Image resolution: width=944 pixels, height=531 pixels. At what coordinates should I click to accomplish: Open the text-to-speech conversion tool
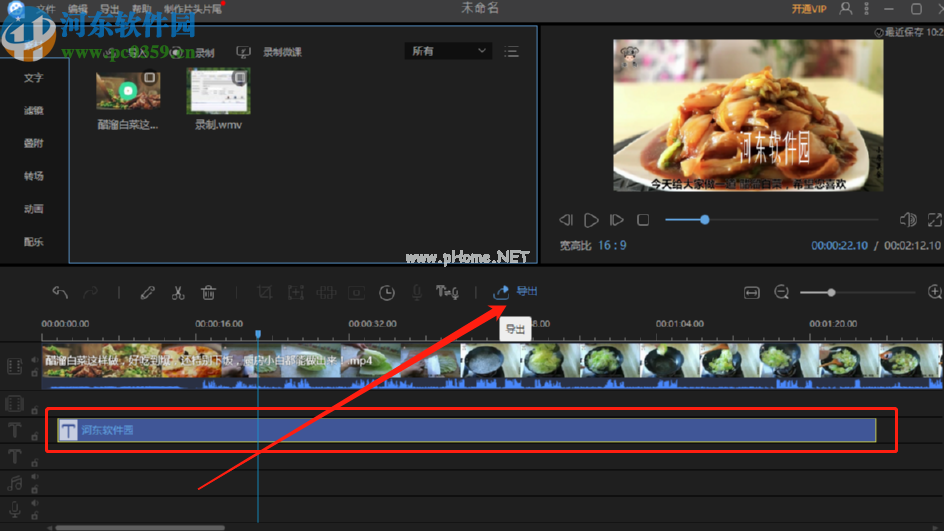pos(447,293)
